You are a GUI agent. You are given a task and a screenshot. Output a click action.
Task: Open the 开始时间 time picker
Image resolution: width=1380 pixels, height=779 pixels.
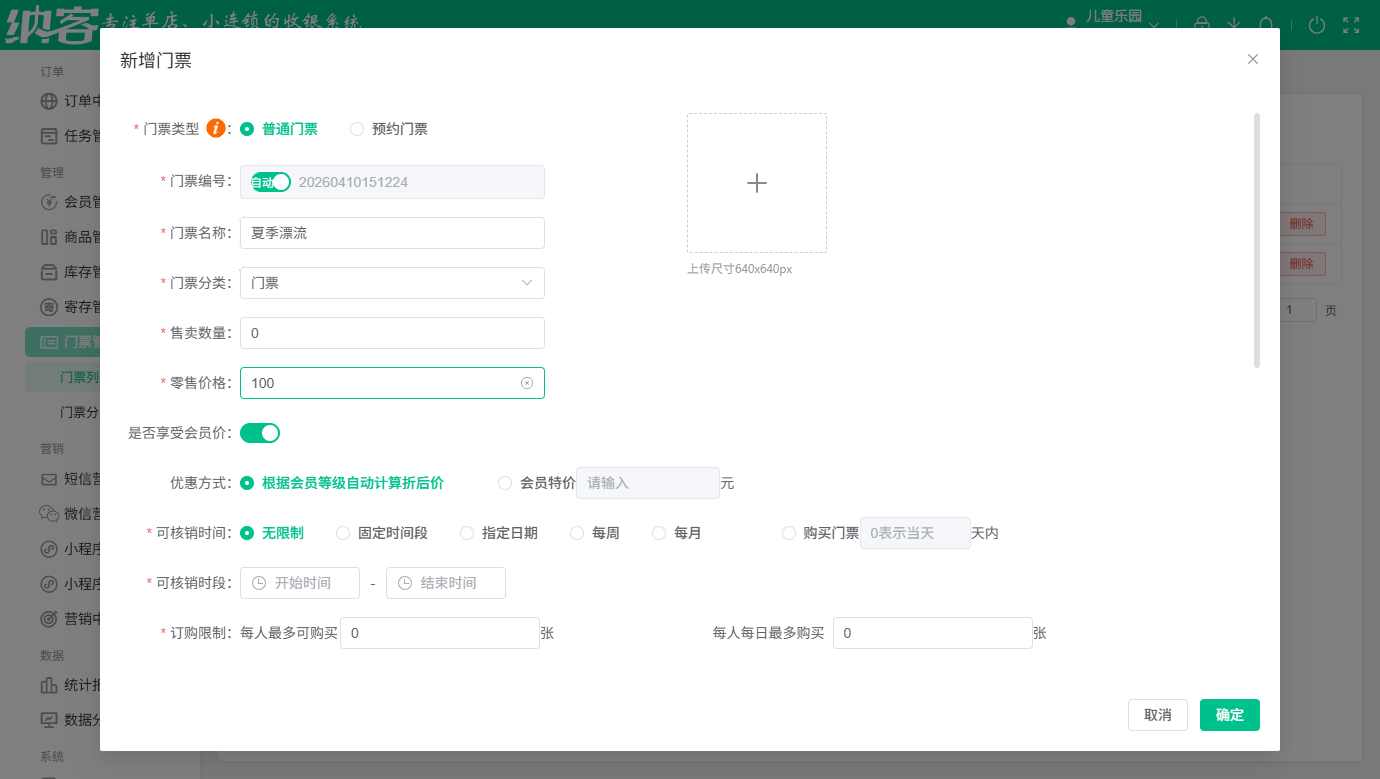[300, 583]
